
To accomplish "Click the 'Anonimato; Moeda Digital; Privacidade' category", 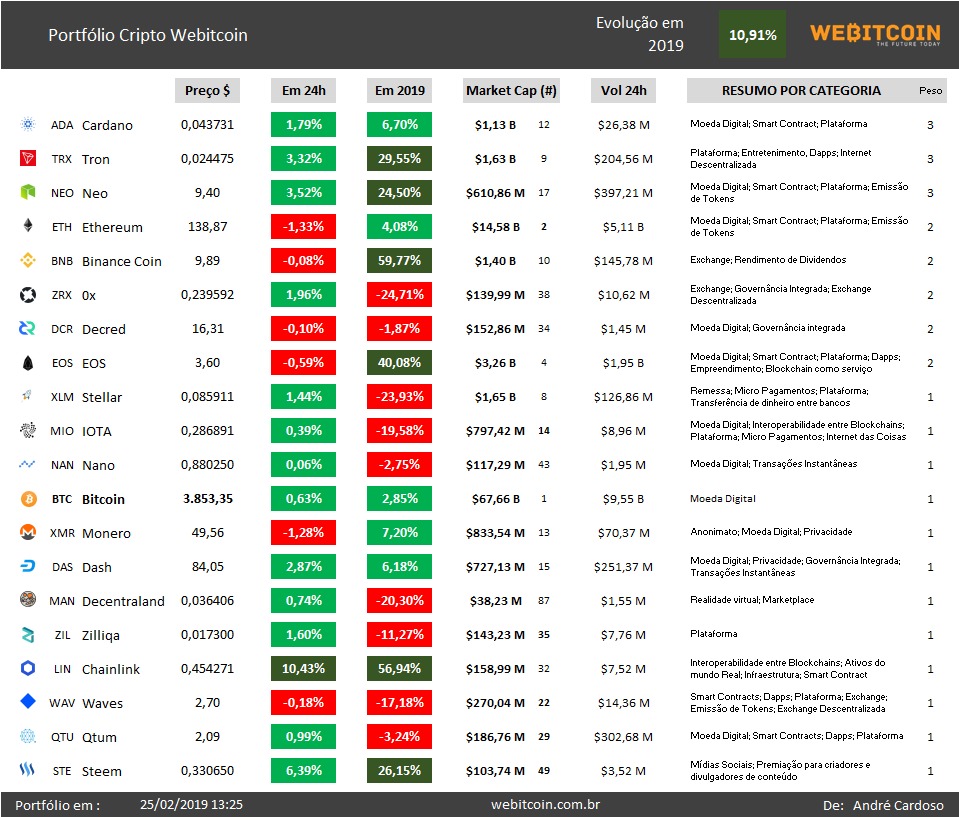I will (x=771, y=531).
